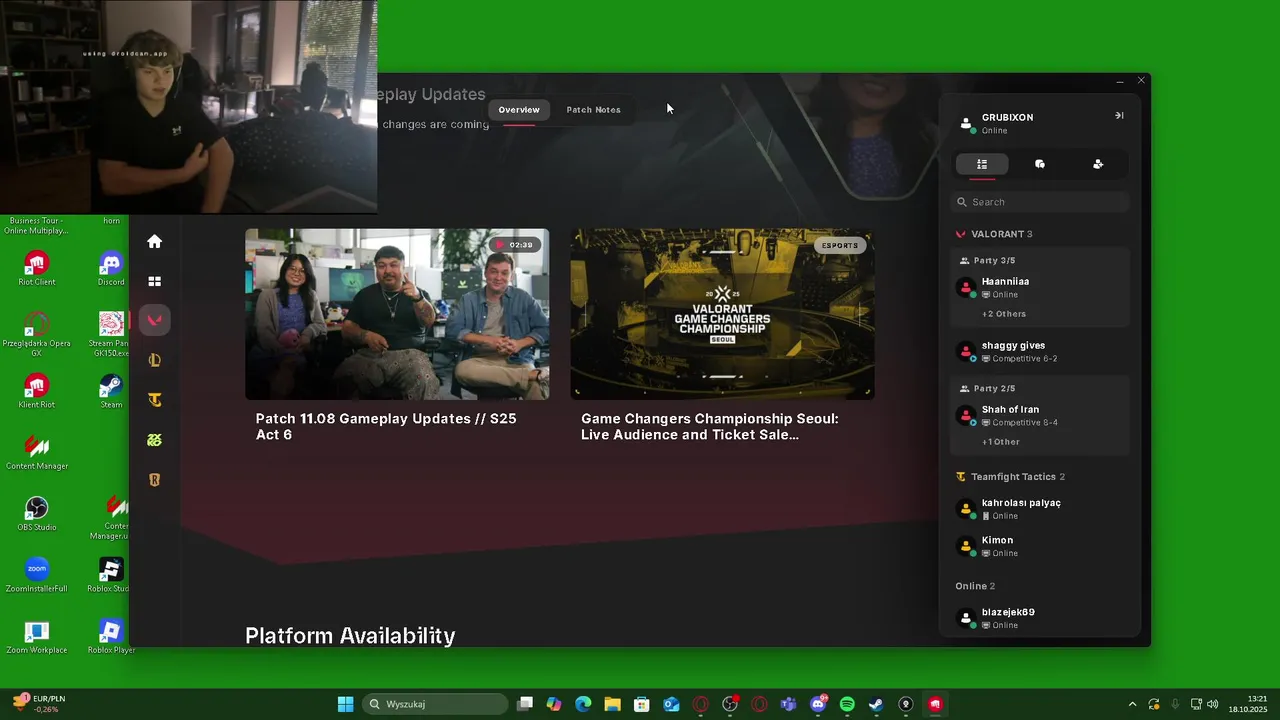This screenshot has height=720, width=1280.
Task: Select Roblox Player desktop shortcut
Action: click(x=111, y=637)
